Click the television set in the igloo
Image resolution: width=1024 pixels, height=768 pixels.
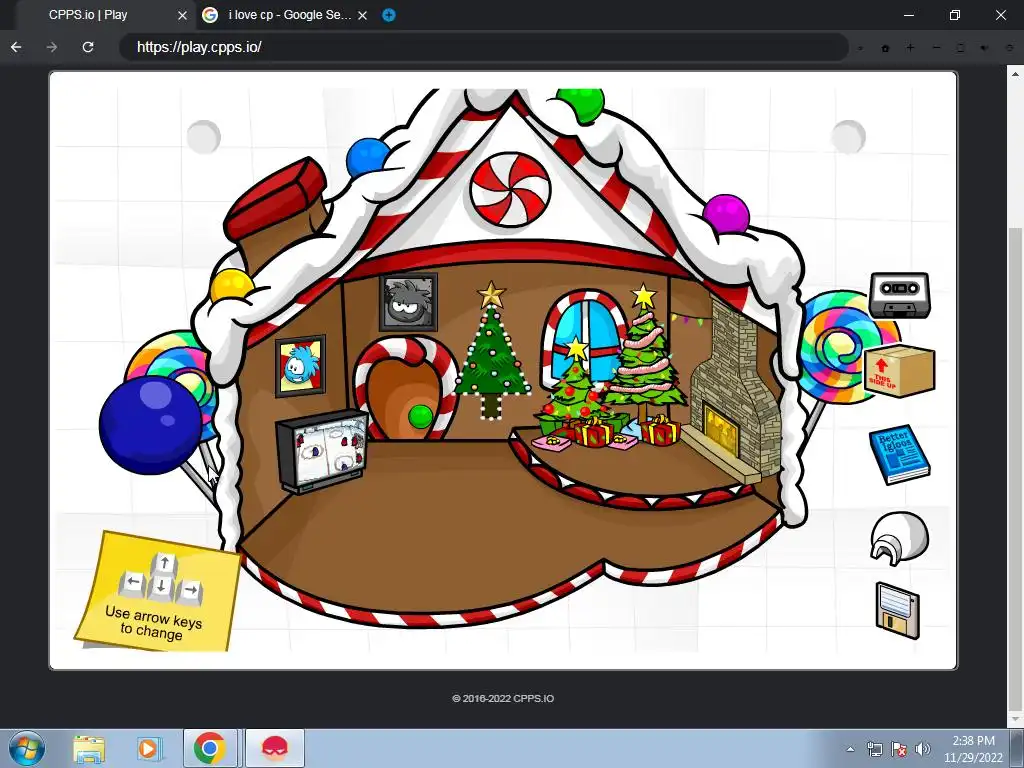point(321,451)
